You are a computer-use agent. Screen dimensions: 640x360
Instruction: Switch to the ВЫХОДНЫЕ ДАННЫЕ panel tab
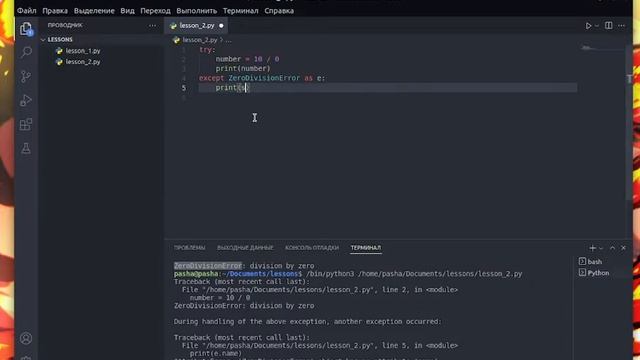pos(245,248)
